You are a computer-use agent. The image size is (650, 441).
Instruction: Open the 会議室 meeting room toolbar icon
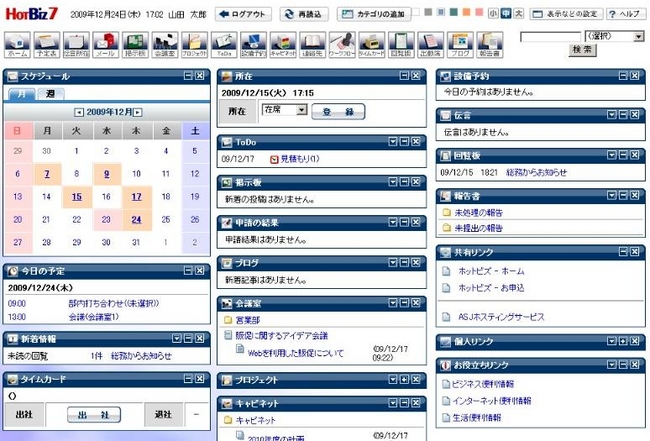(165, 45)
